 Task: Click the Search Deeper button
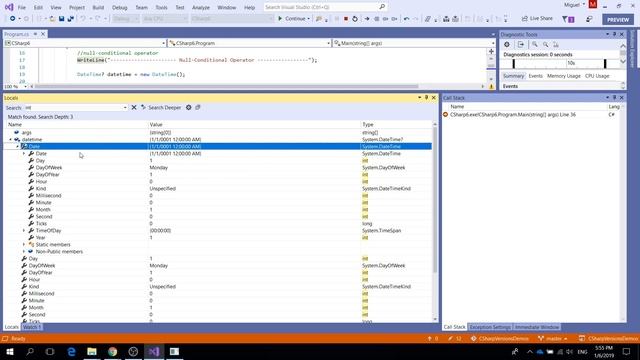click(161, 107)
